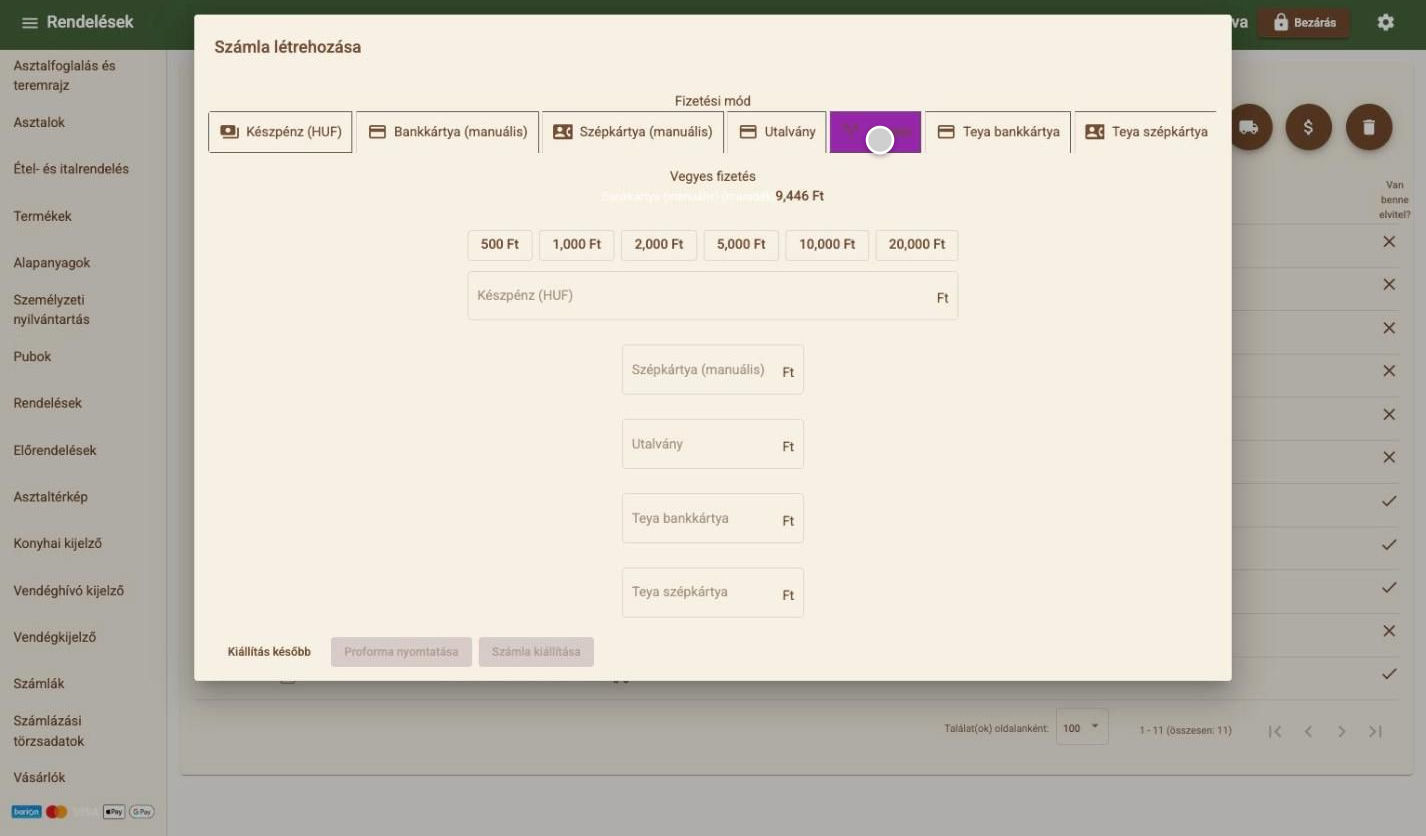Click the round dollar sign button
The height and width of the screenshot is (836, 1426).
coord(1309,127)
